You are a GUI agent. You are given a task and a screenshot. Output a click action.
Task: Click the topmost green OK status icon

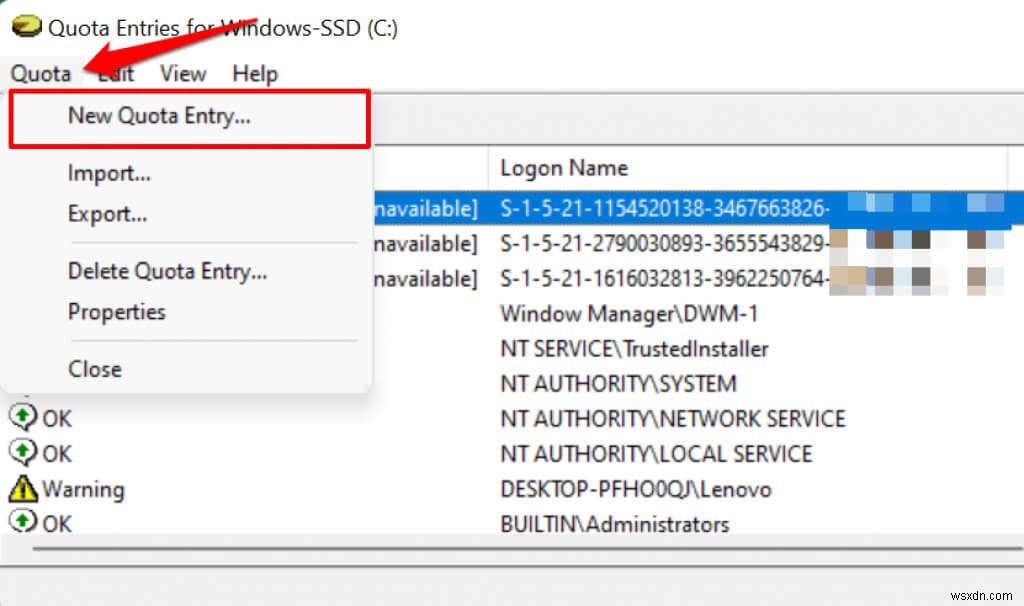(x=21, y=418)
